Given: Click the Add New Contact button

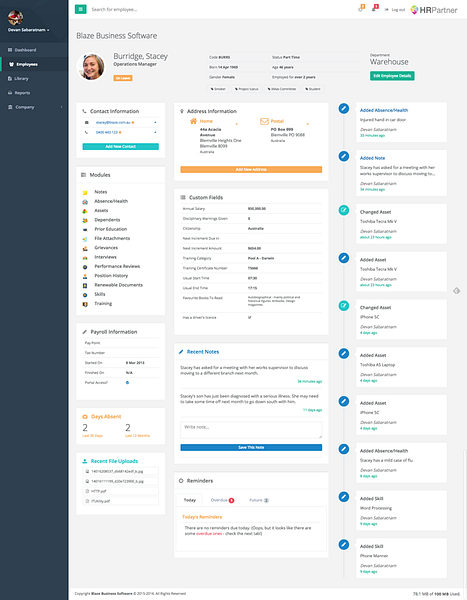Looking at the screenshot, I should [x=121, y=147].
